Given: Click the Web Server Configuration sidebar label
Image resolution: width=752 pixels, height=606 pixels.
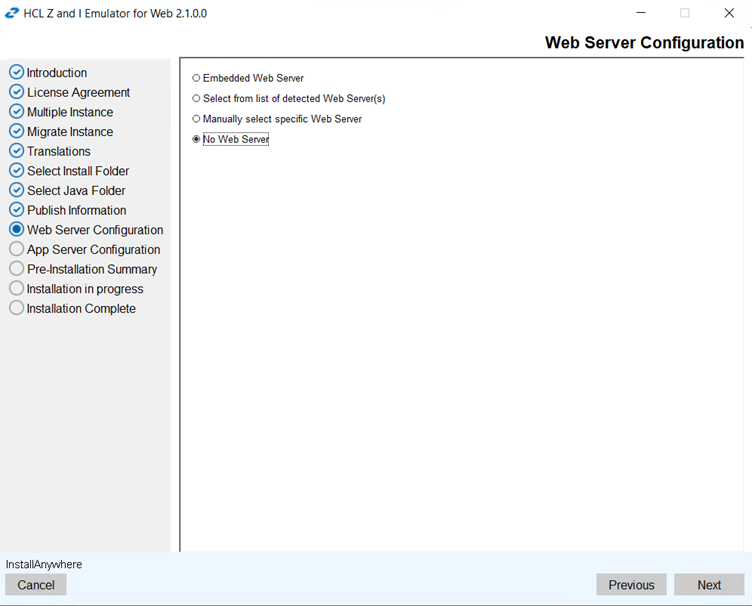Looking at the screenshot, I should pyautogui.click(x=95, y=230).
